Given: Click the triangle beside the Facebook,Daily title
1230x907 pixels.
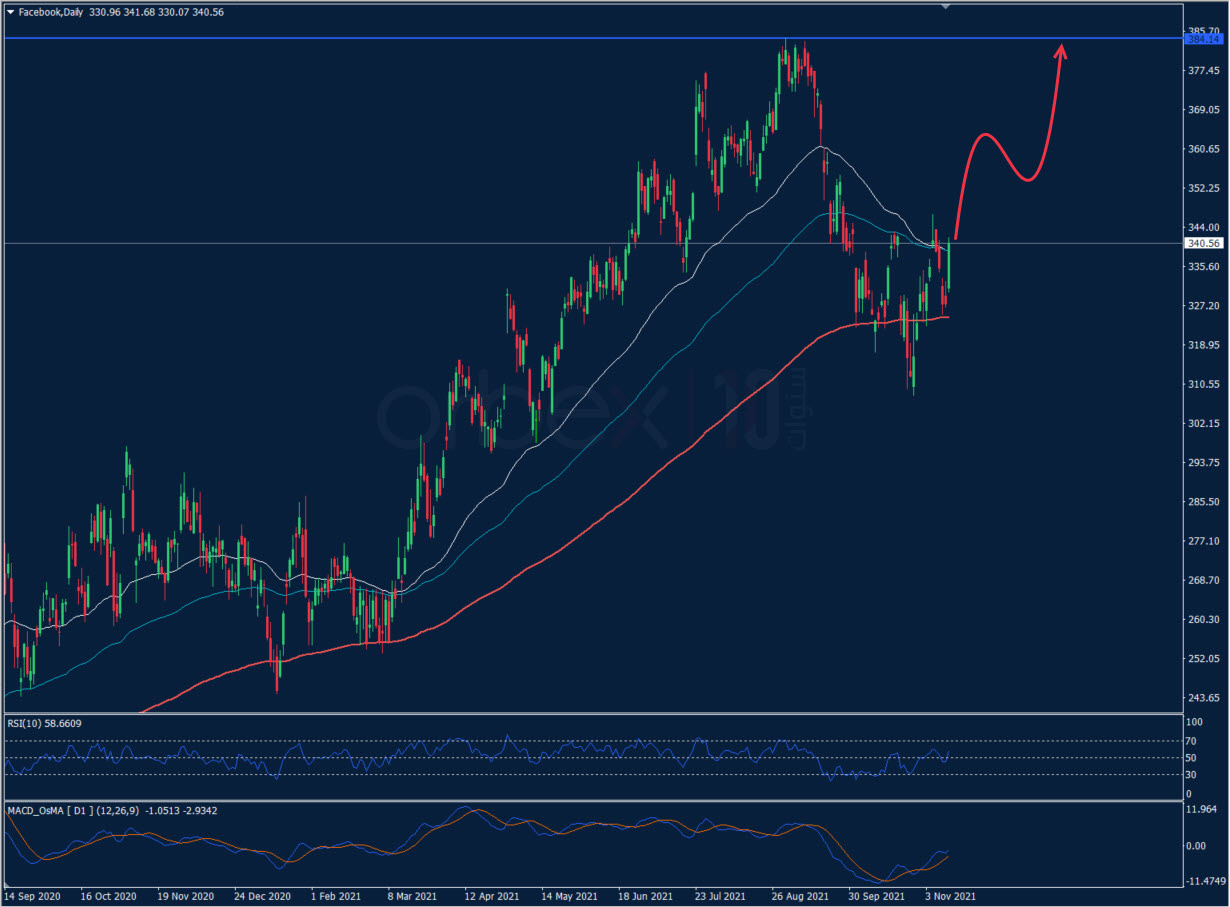Looking at the screenshot, I should tap(10, 12).
